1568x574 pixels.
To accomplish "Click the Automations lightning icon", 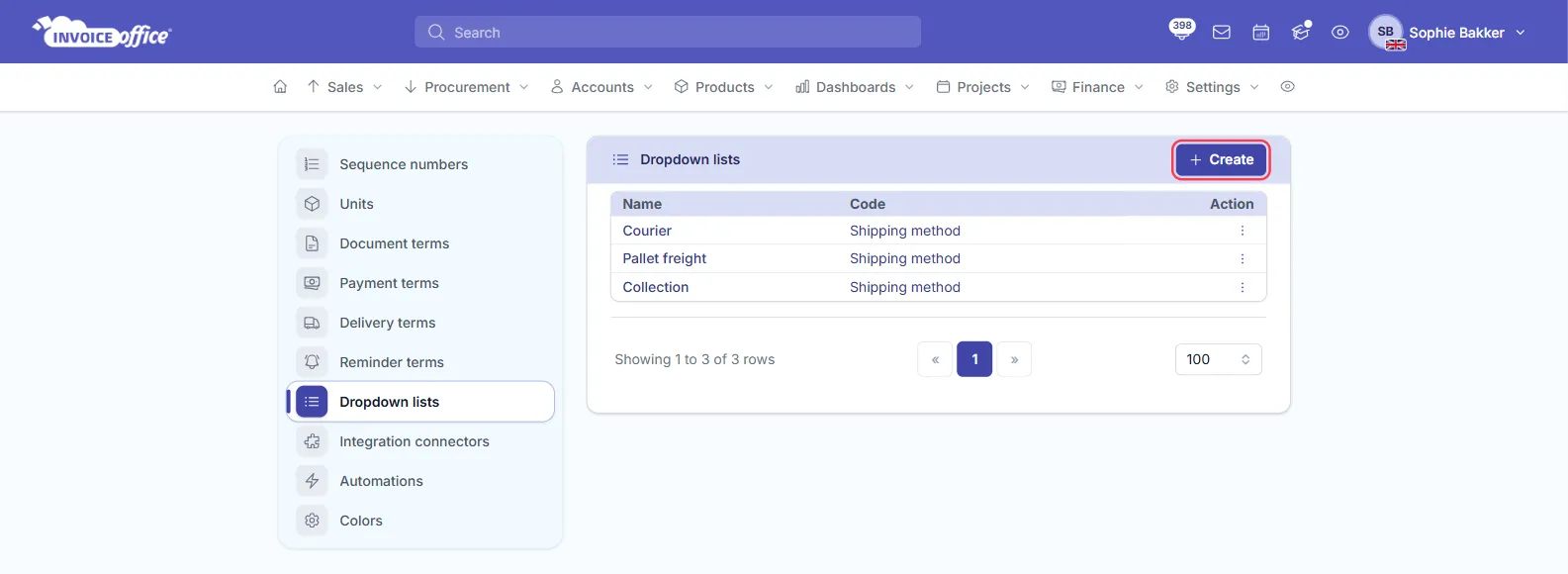I will (312, 481).
